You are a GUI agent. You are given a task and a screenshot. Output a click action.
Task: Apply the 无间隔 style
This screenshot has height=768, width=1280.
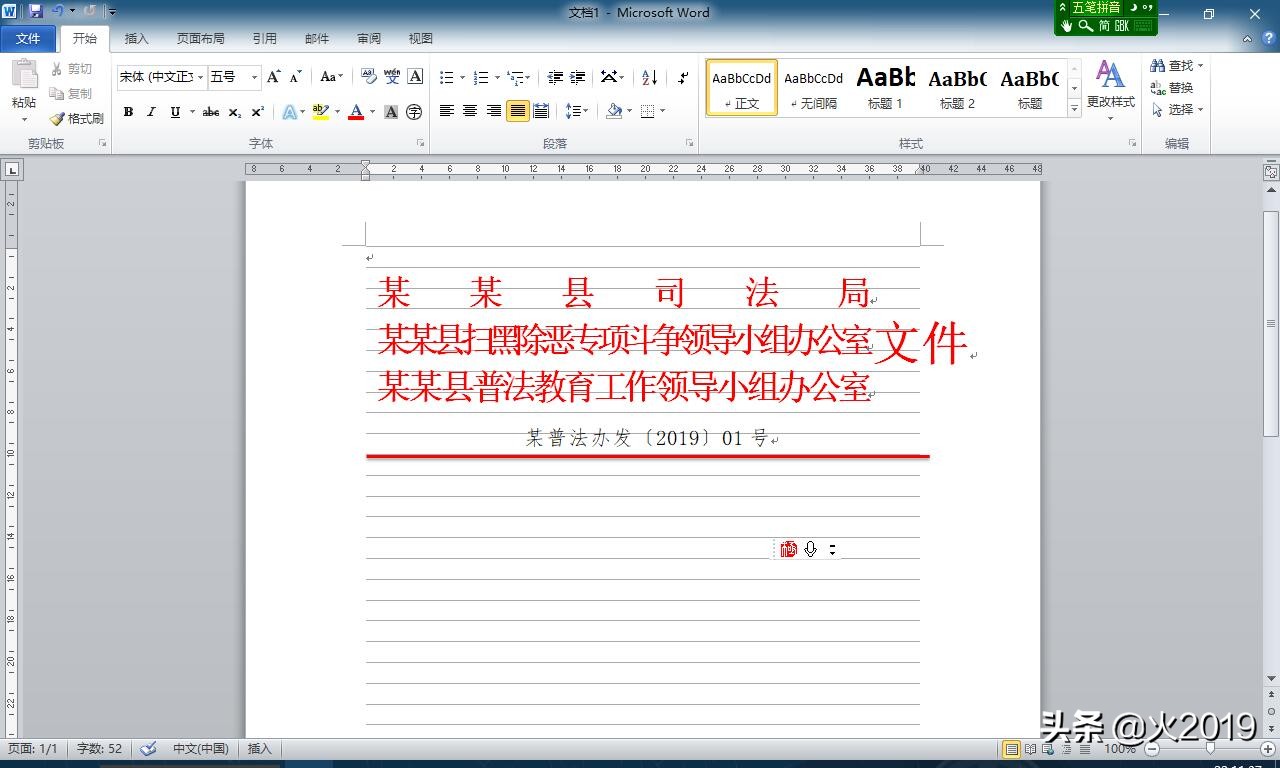(x=813, y=87)
